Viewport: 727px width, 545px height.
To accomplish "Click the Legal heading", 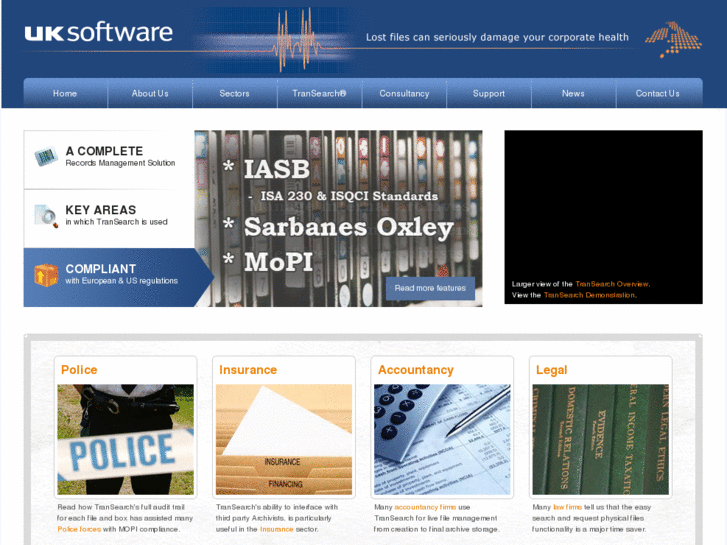I will (551, 370).
